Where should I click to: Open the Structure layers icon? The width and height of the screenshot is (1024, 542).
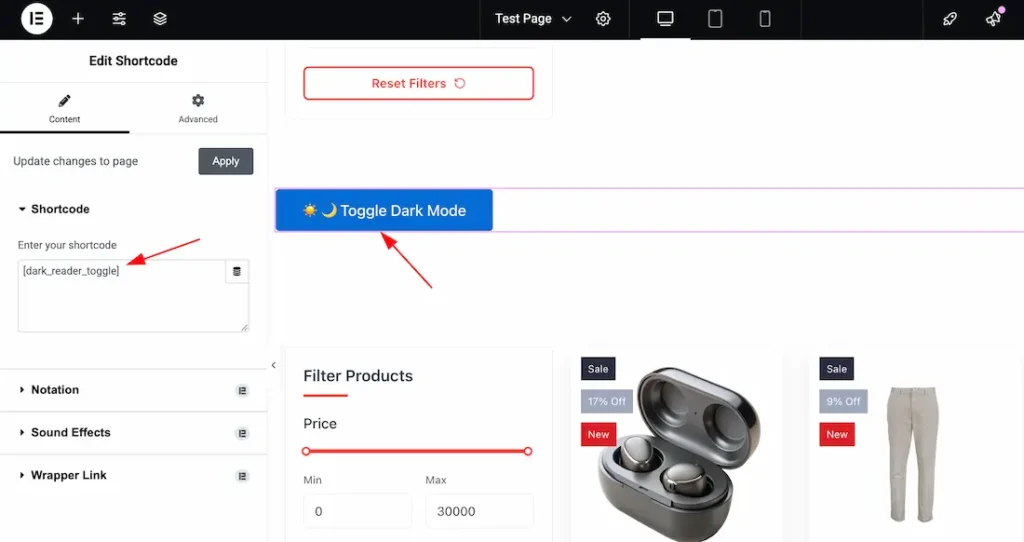click(x=160, y=19)
